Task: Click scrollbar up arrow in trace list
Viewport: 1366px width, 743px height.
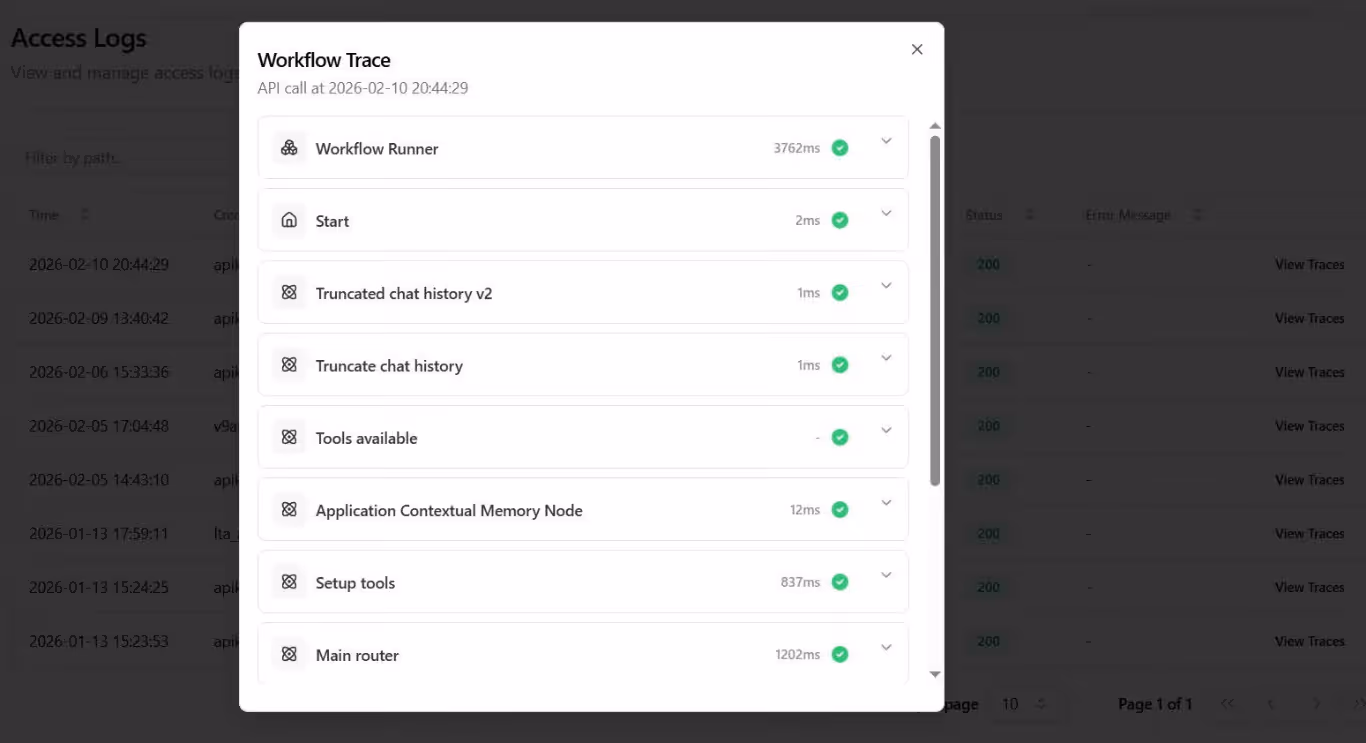Action: pos(935,126)
